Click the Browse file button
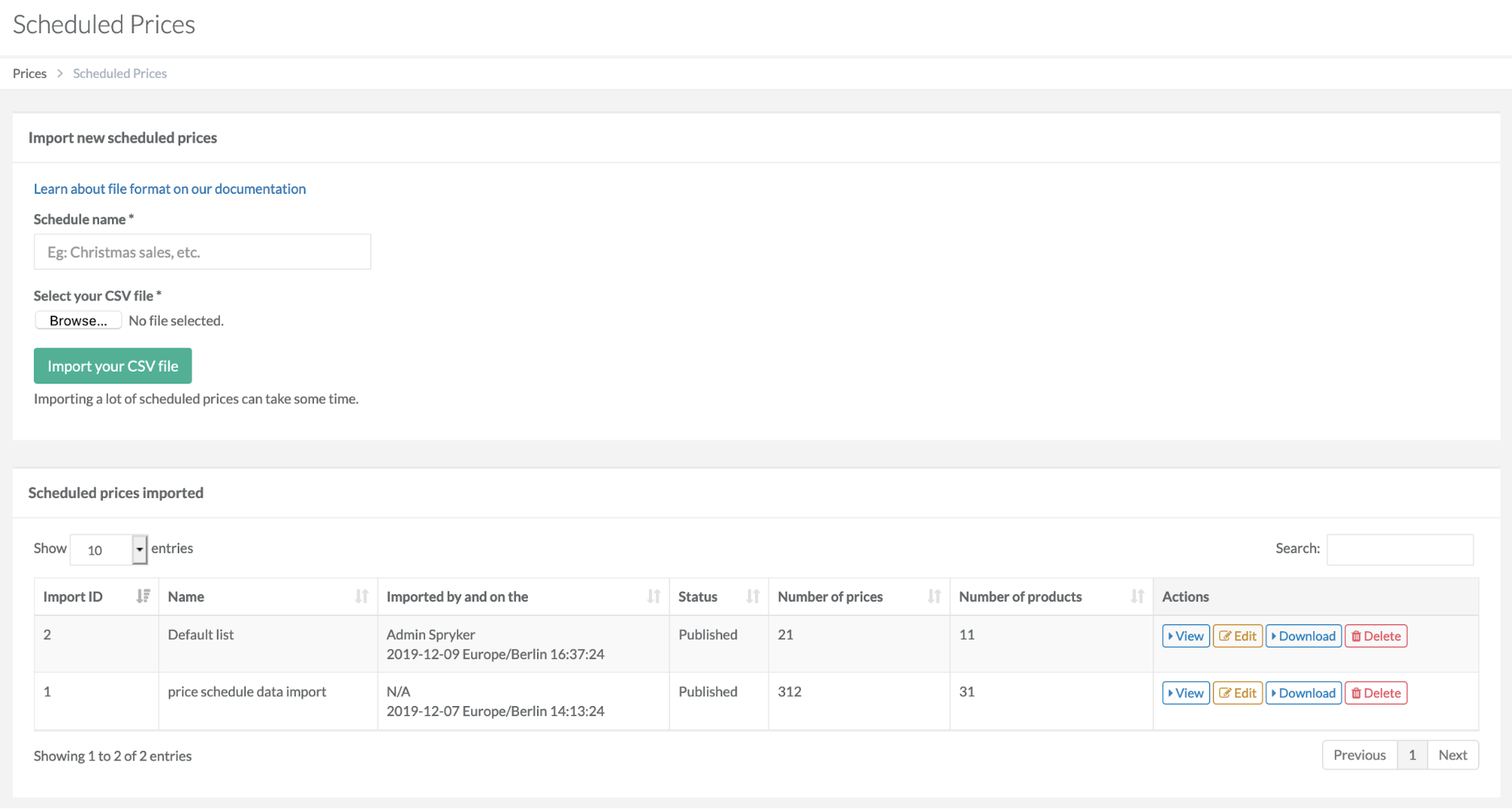Viewport: 1512px width, 809px height. pos(78,320)
